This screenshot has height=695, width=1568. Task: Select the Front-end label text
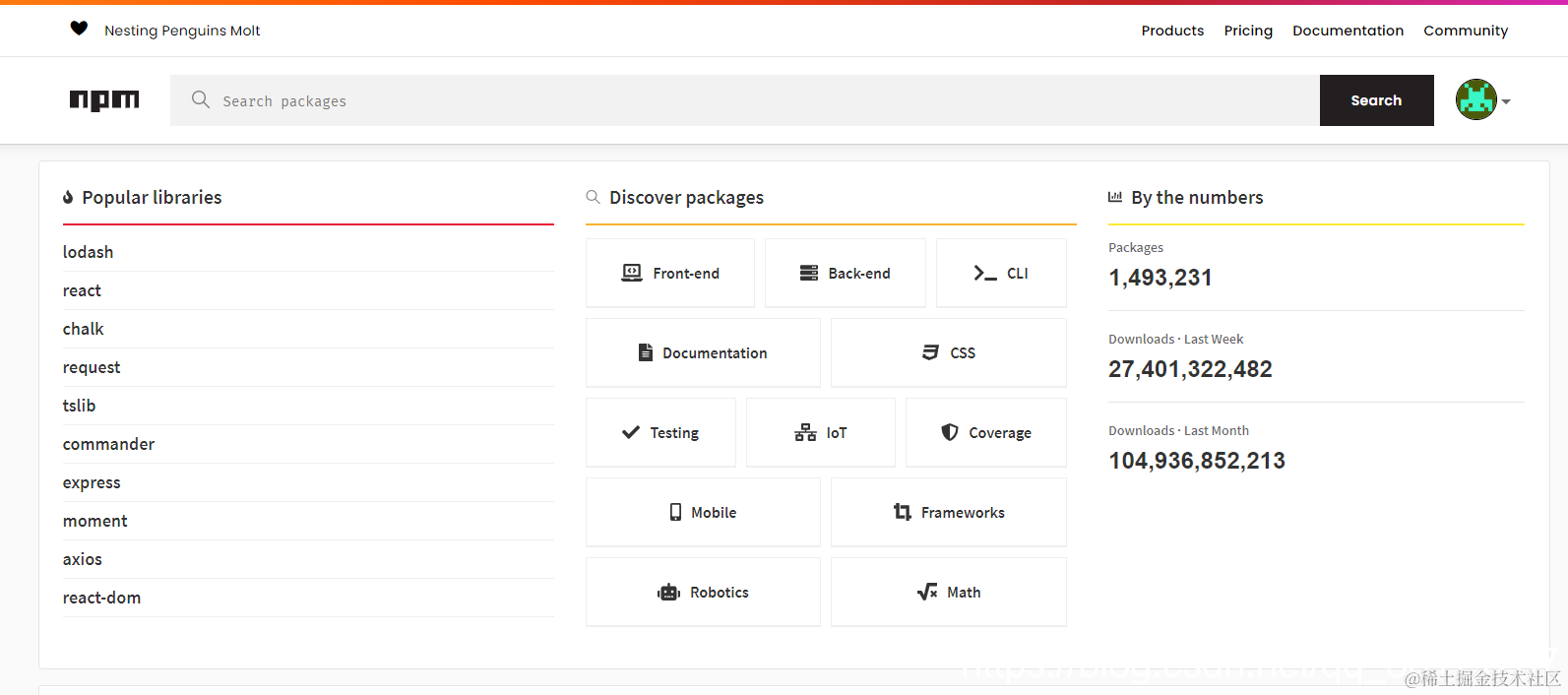click(686, 274)
